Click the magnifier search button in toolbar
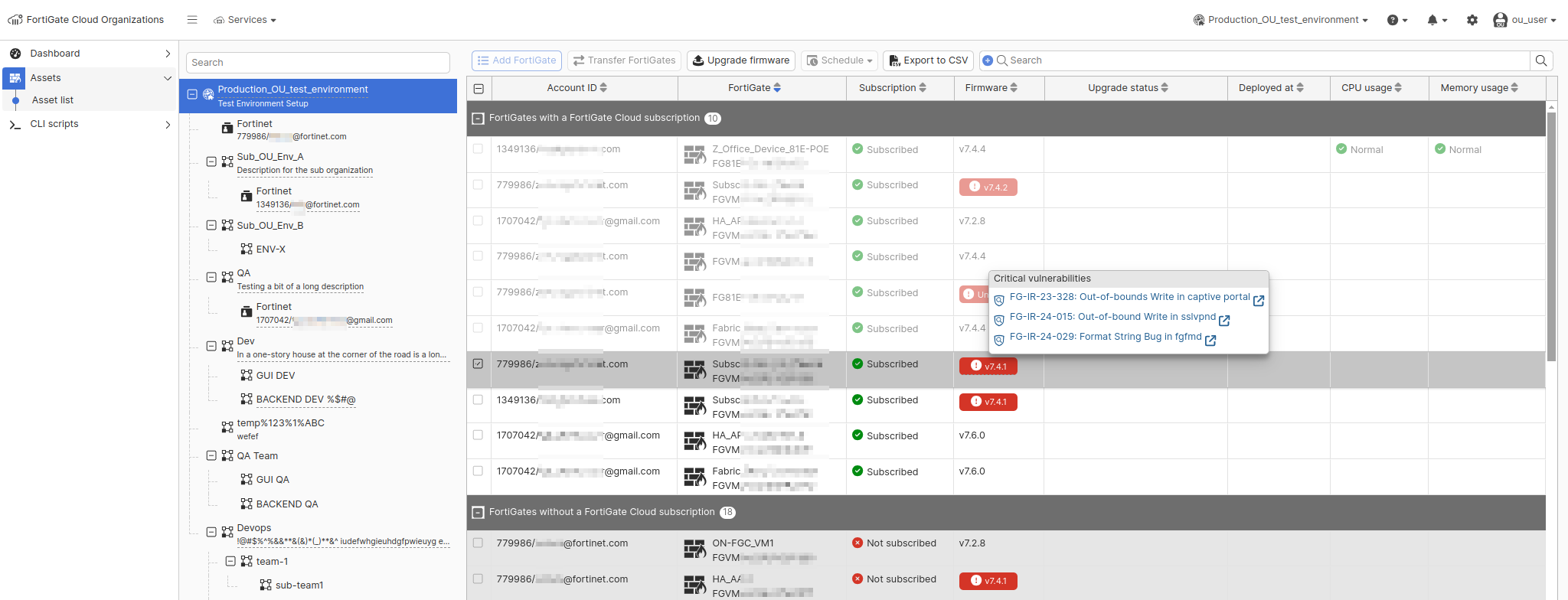The width and height of the screenshot is (1568, 600). tap(1541, 60)
